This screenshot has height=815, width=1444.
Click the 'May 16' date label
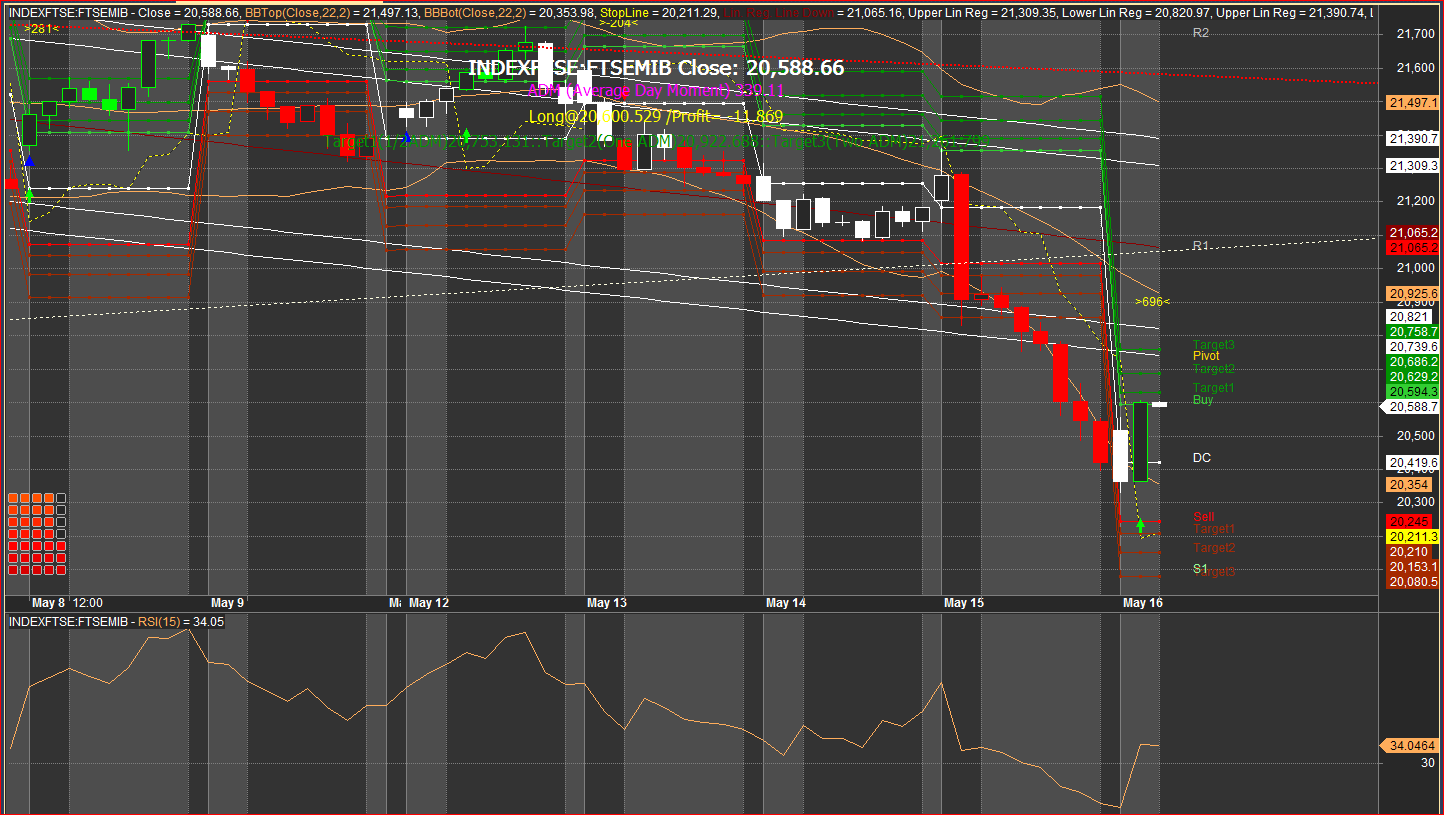[1143, 603]
